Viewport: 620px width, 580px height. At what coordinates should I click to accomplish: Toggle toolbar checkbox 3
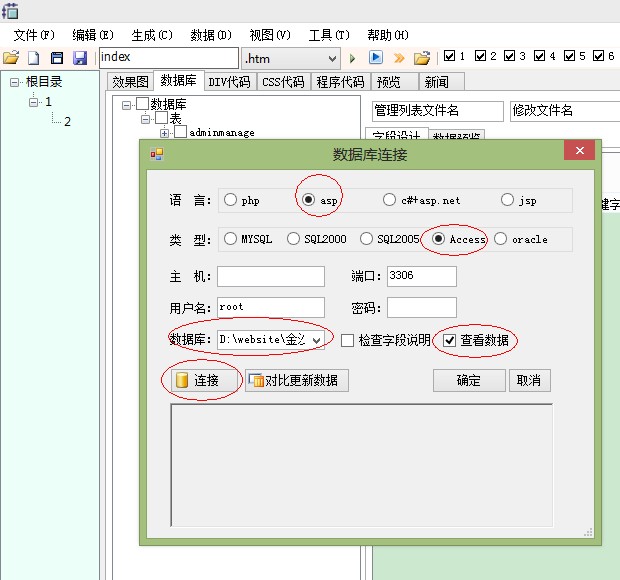click(x=509, y=56)
